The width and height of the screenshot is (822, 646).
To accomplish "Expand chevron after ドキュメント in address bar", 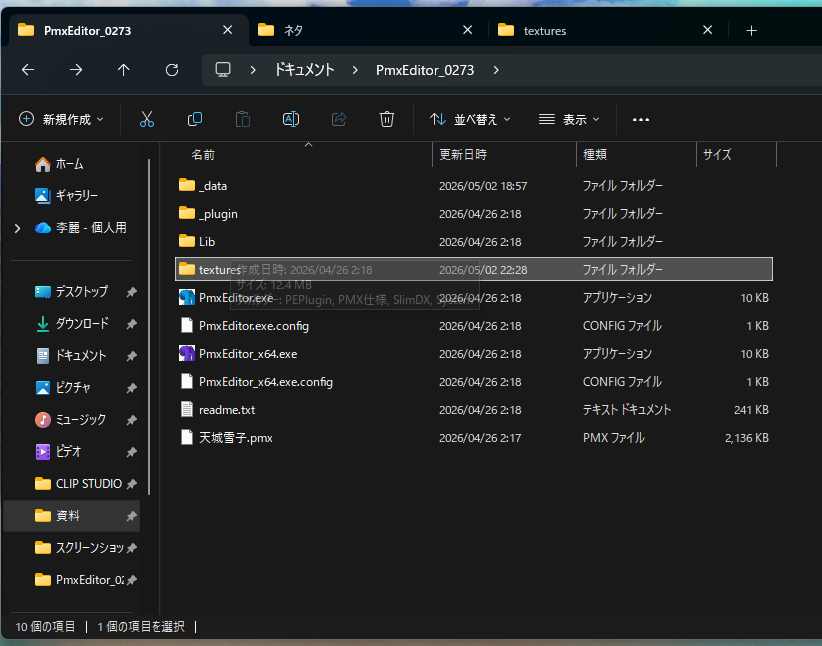I will coord(355,70).
